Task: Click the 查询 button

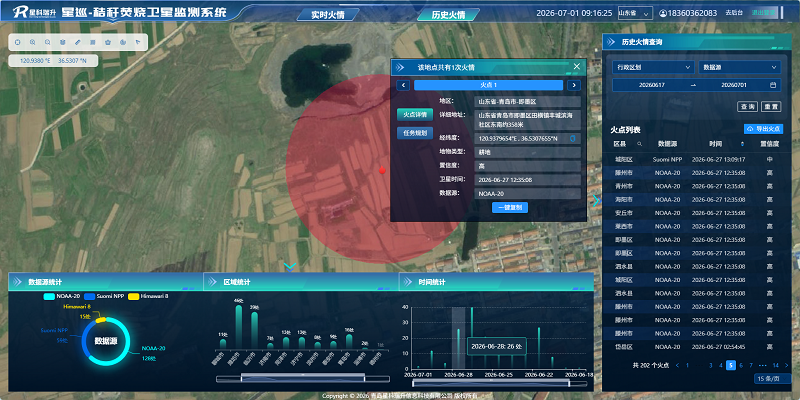Action: (x=747, y=107)
